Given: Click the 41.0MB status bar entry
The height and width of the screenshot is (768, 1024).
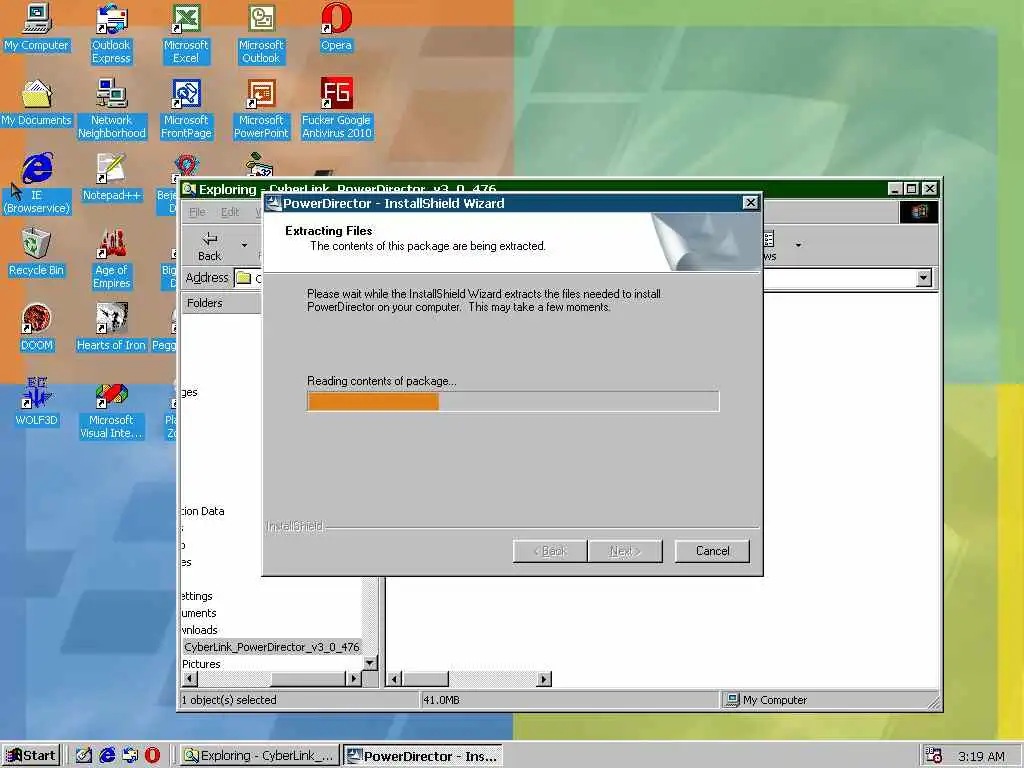Looking at the screenshot, I should [x=441, y=700].
